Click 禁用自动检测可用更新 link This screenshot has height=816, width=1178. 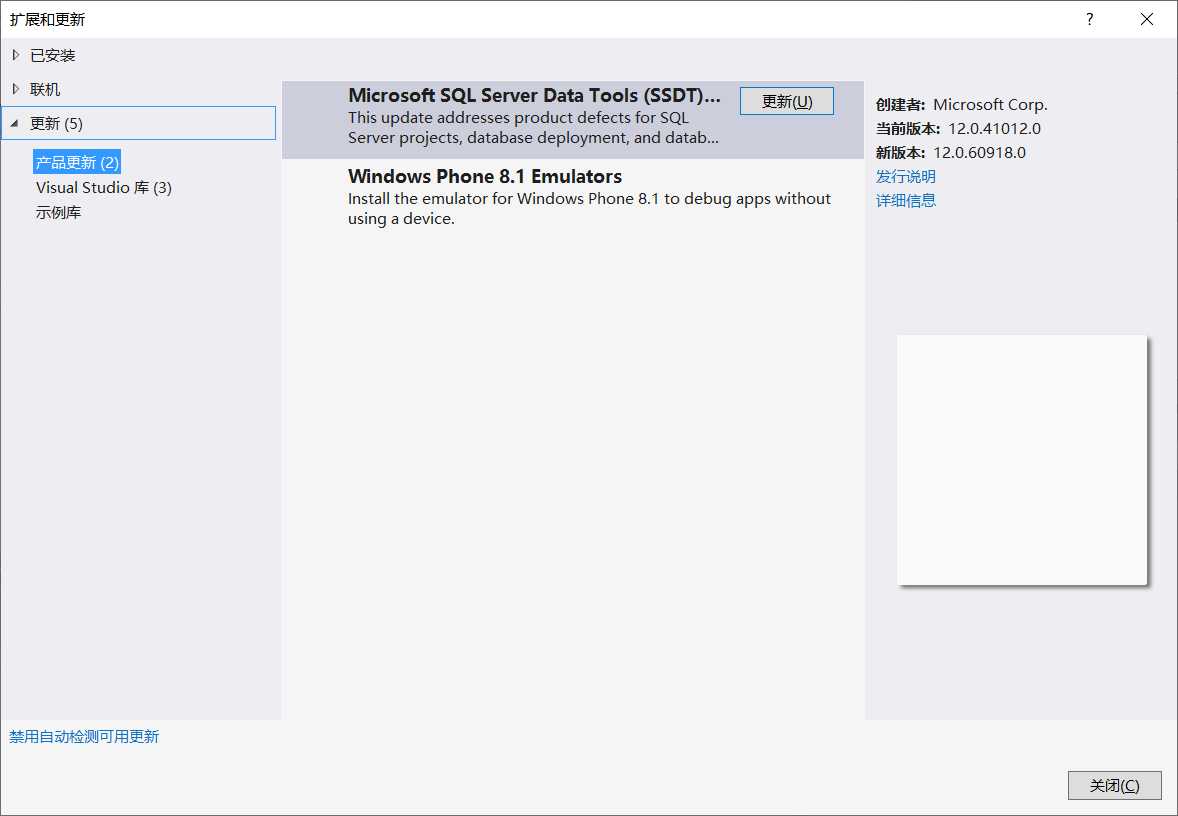click(84, 736)
